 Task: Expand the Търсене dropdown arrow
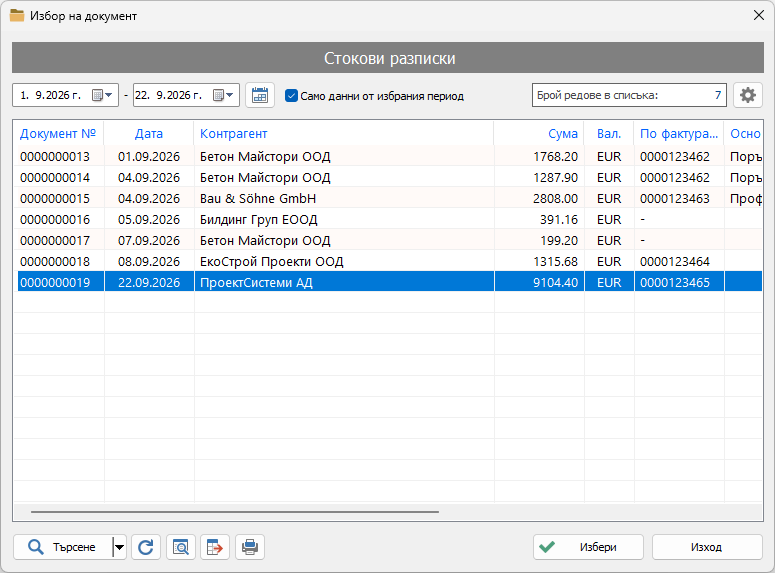coord(119,547)
